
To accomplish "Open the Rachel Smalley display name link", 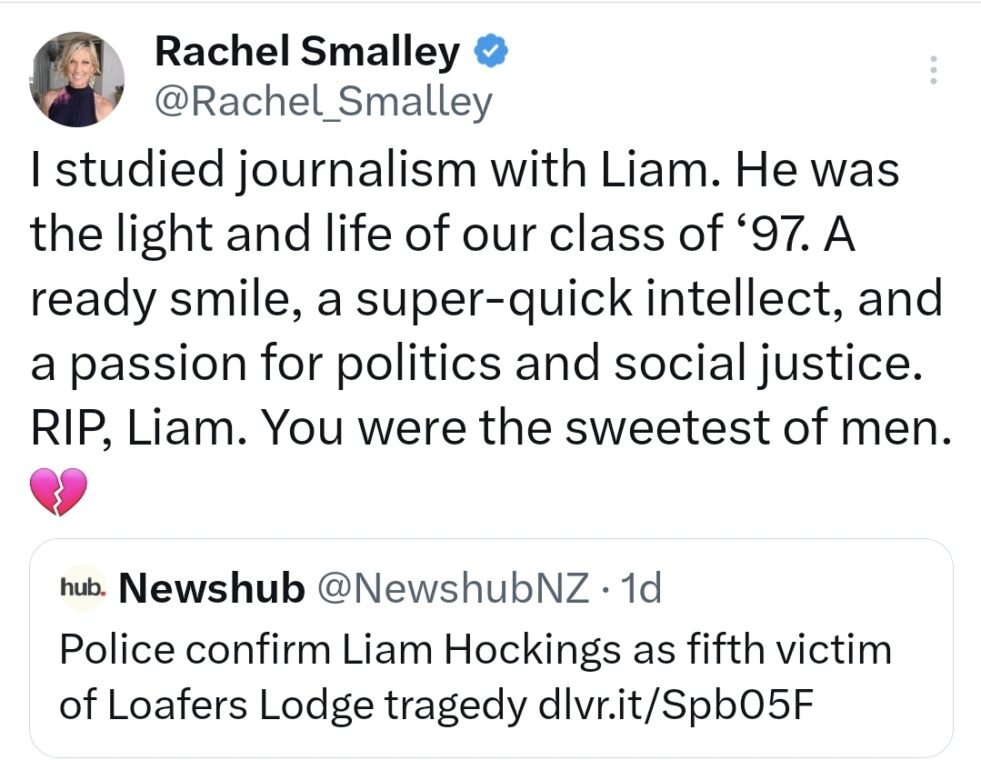I will (307, 52).
